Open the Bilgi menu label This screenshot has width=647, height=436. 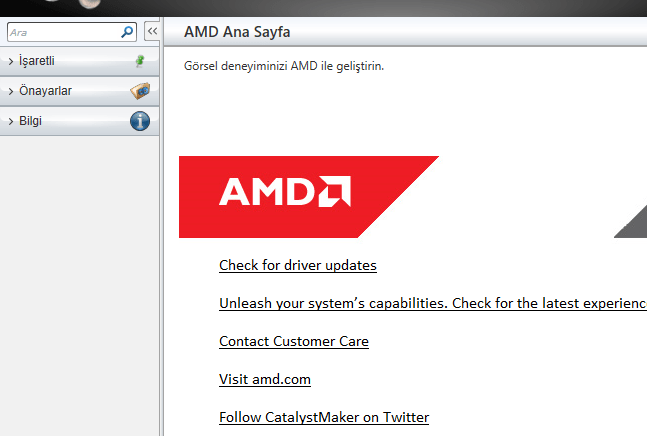(31, 121)
